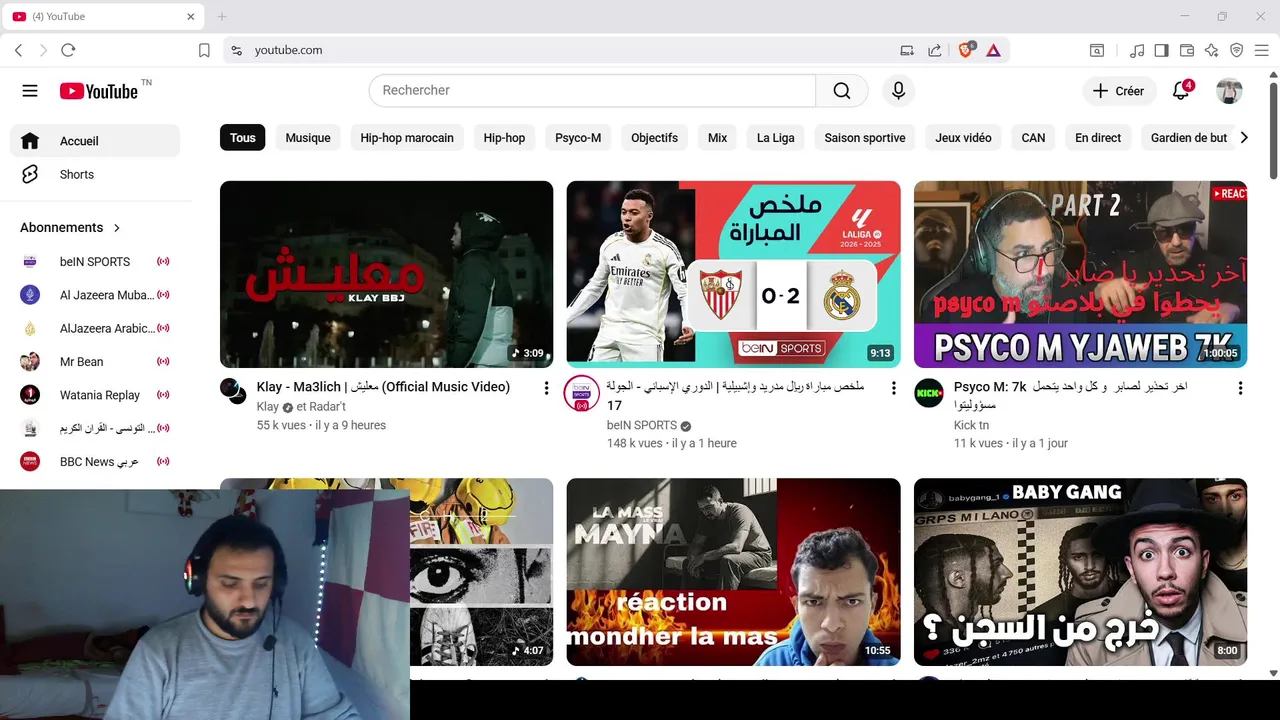This screenshot has height=720, width=1280.
Task: Click the Klay Ma3lich video title
Action: (x=383, y=387)
